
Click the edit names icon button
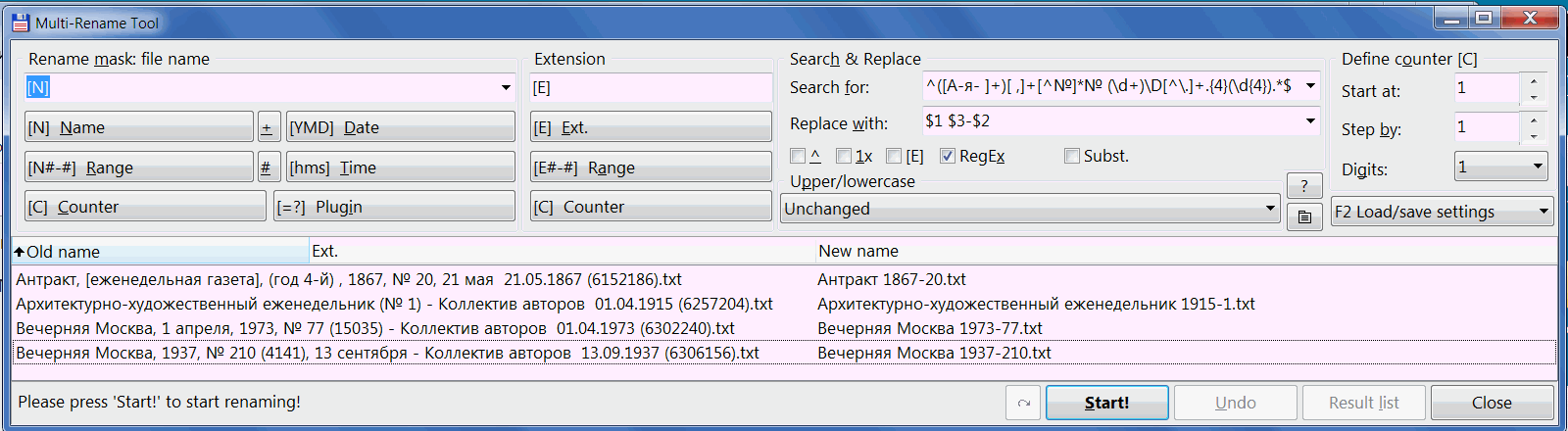coord(1303,217)
